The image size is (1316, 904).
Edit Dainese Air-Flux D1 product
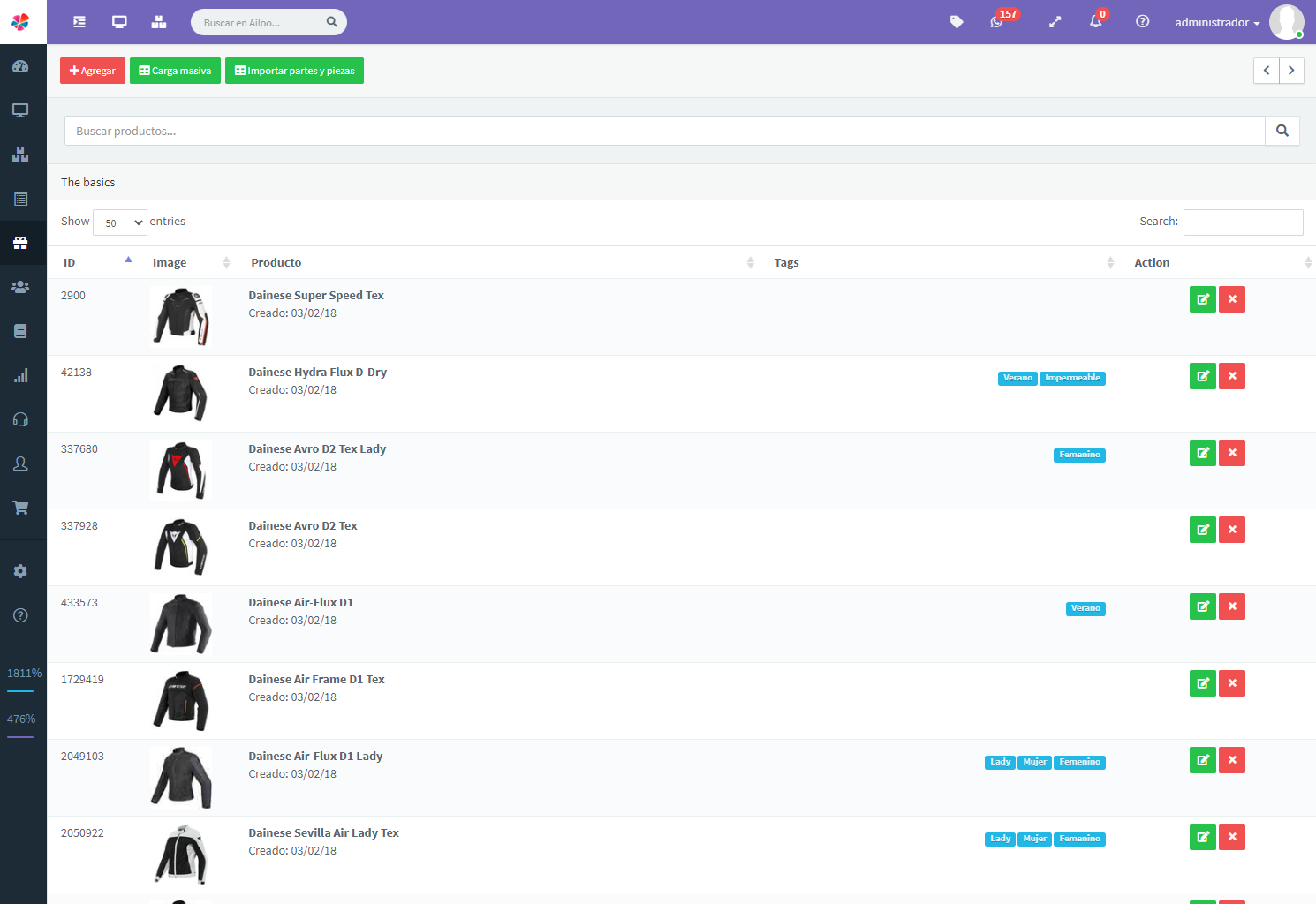[x=1203, y=606]
